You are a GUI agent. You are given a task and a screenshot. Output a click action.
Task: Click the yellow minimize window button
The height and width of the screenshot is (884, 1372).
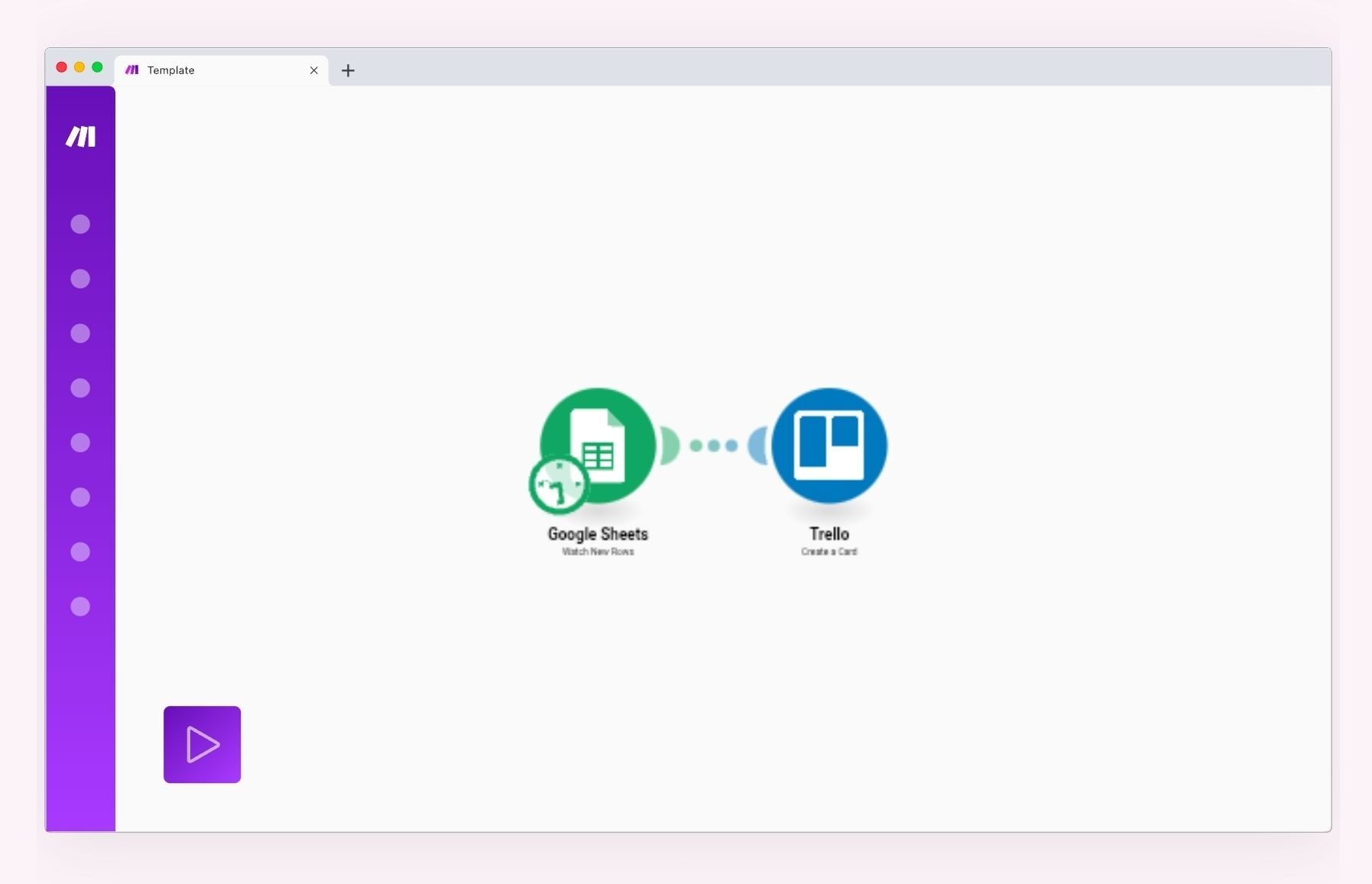coord(79,67)
